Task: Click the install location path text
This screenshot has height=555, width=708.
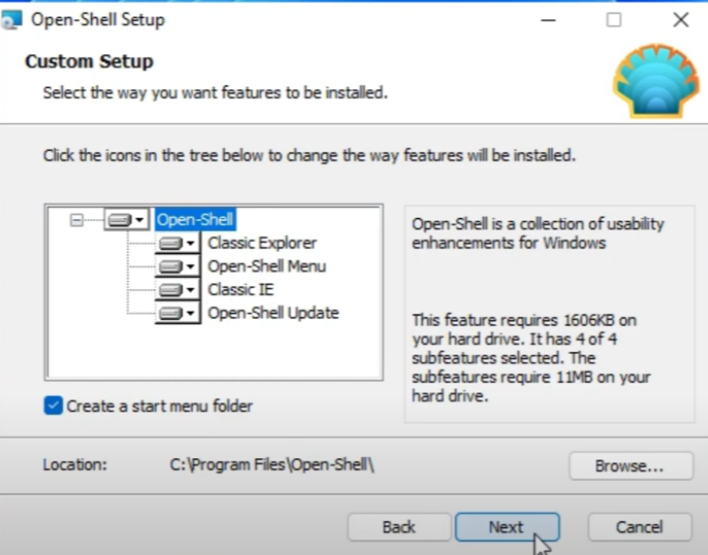Action: click(272, 465)
